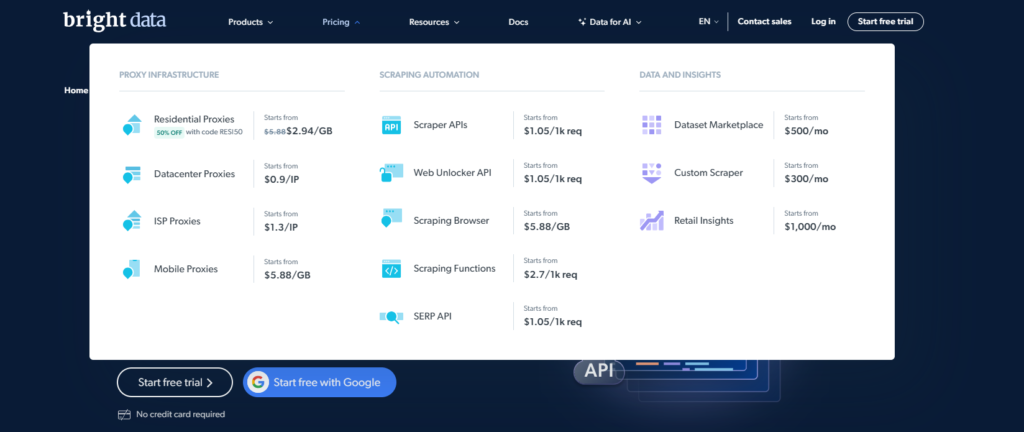The height and width of the screenshot is (432, 1024).
Task: Click the 50% OFF badge
Action: 169,132
